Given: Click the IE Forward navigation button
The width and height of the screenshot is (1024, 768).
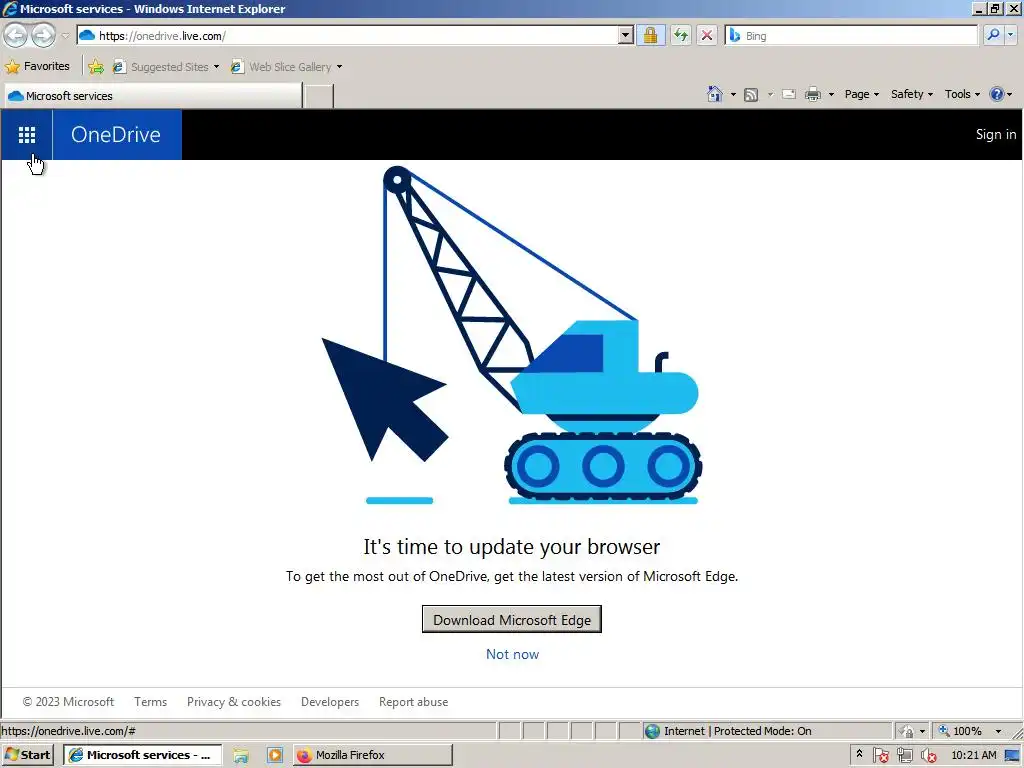Looking at the screenshot, I should tap(43, 35).
